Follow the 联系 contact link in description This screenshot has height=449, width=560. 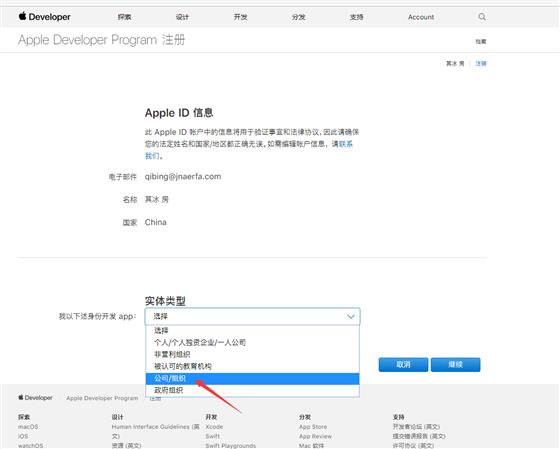346,144
